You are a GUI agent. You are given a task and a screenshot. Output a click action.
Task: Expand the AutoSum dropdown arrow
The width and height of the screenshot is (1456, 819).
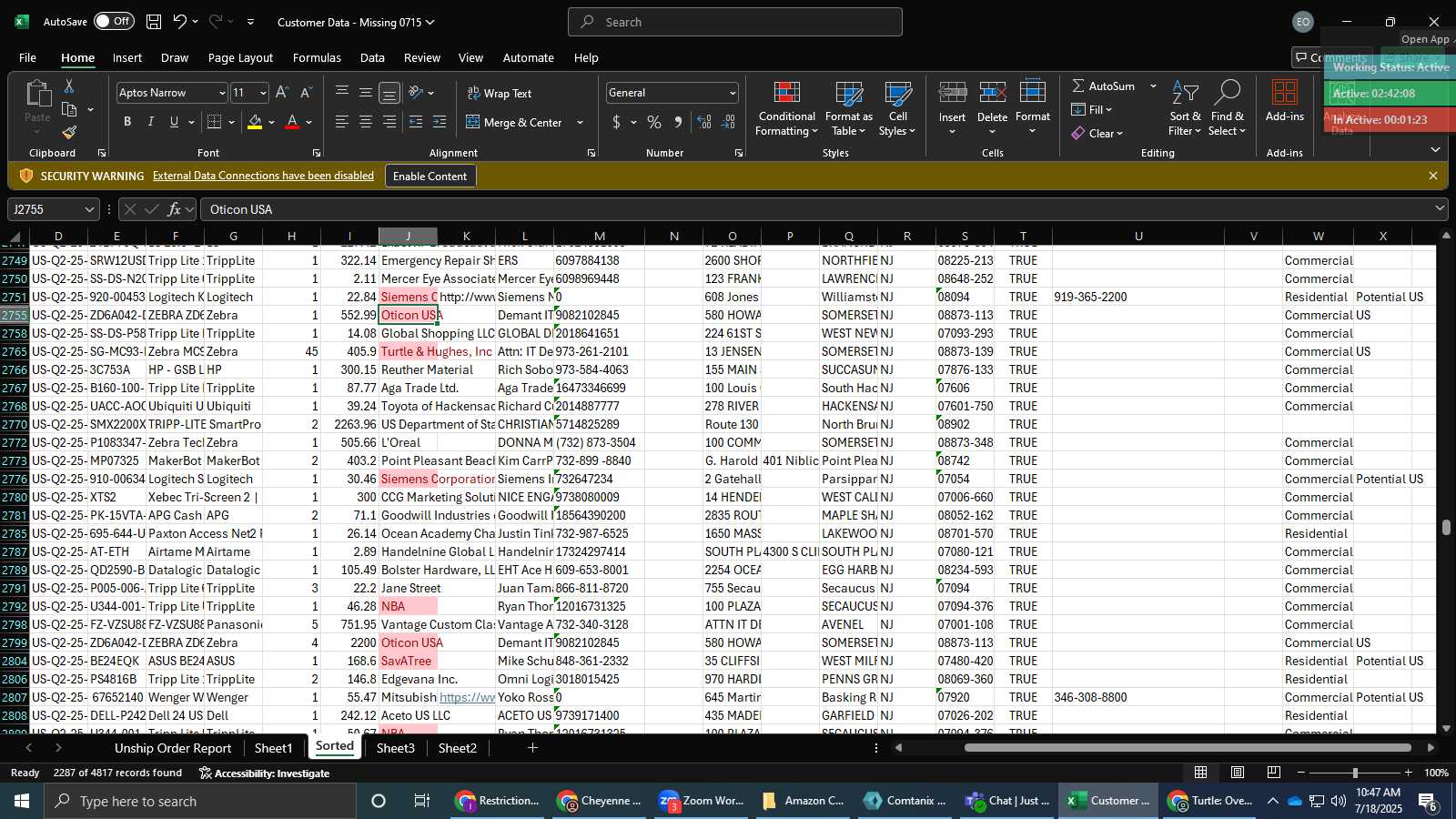(x=1153, y=86)
